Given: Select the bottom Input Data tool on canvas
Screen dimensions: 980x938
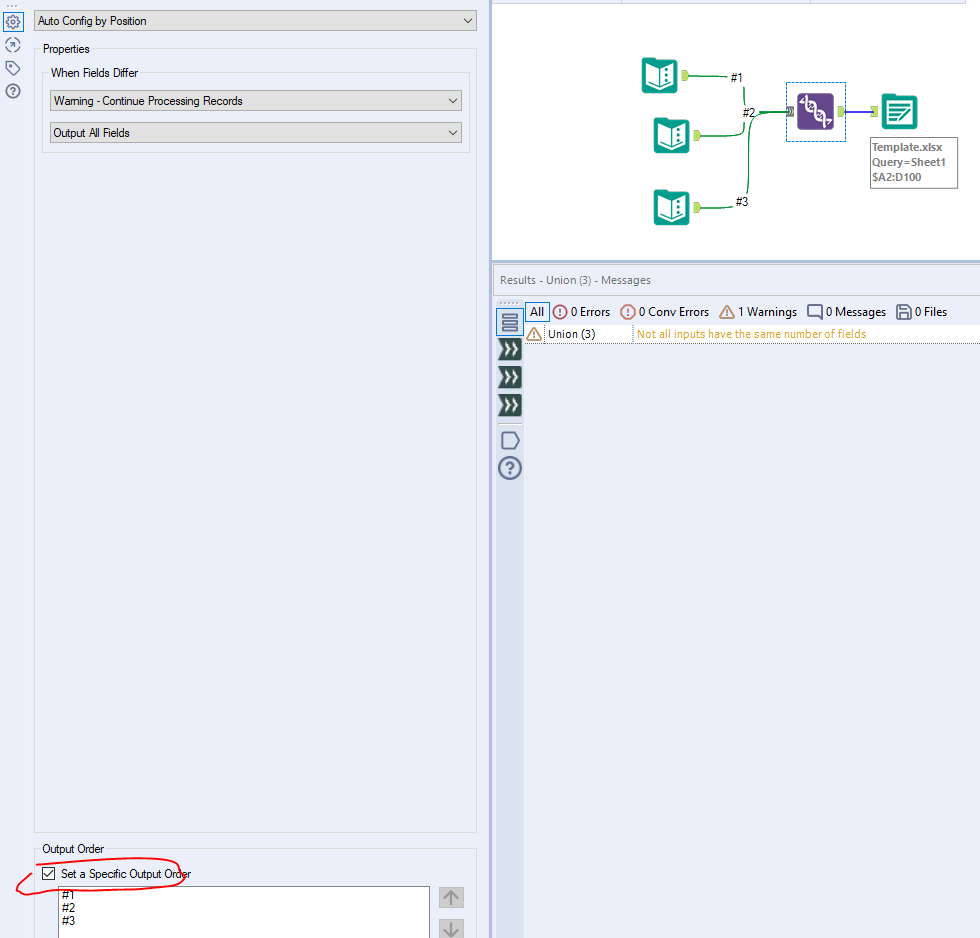Looking at the screenshot, I should 671,207.
